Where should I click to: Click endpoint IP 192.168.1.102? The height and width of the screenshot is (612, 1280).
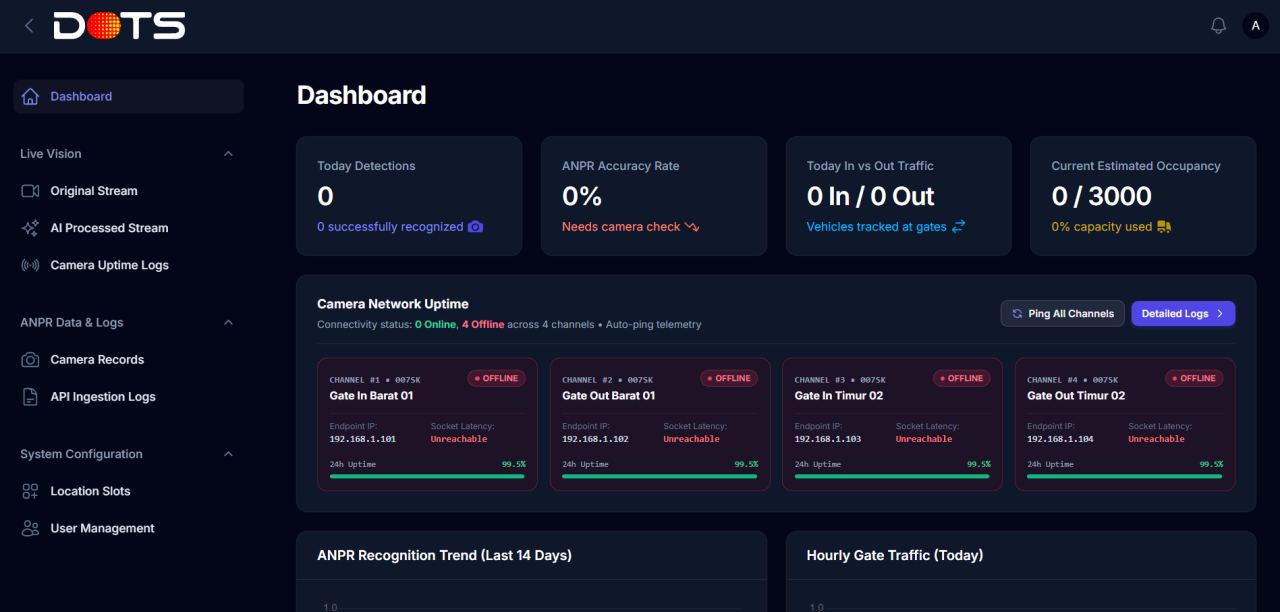(596, 439)
